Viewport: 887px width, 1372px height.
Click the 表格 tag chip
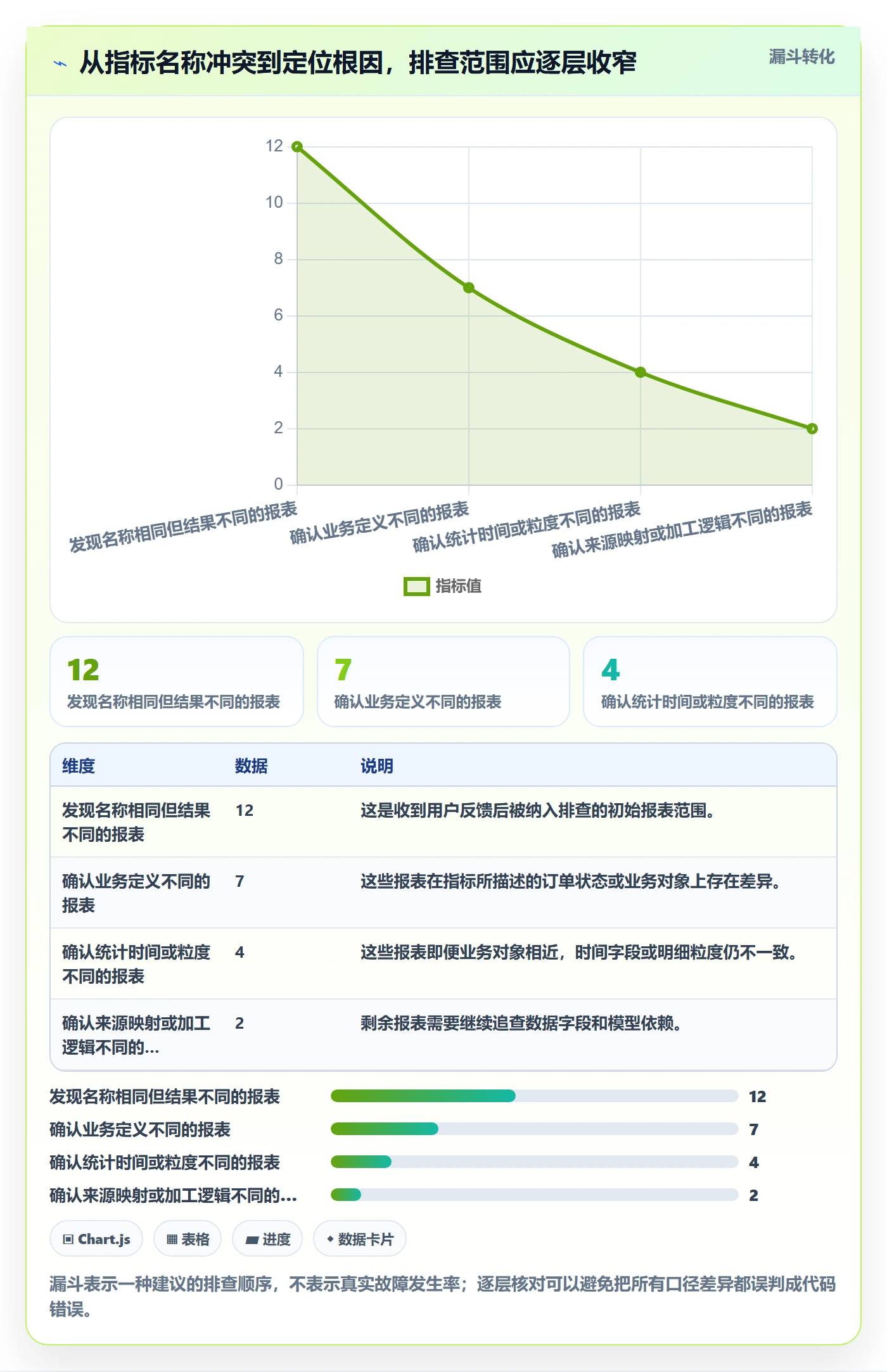[x=188, y=1238]
